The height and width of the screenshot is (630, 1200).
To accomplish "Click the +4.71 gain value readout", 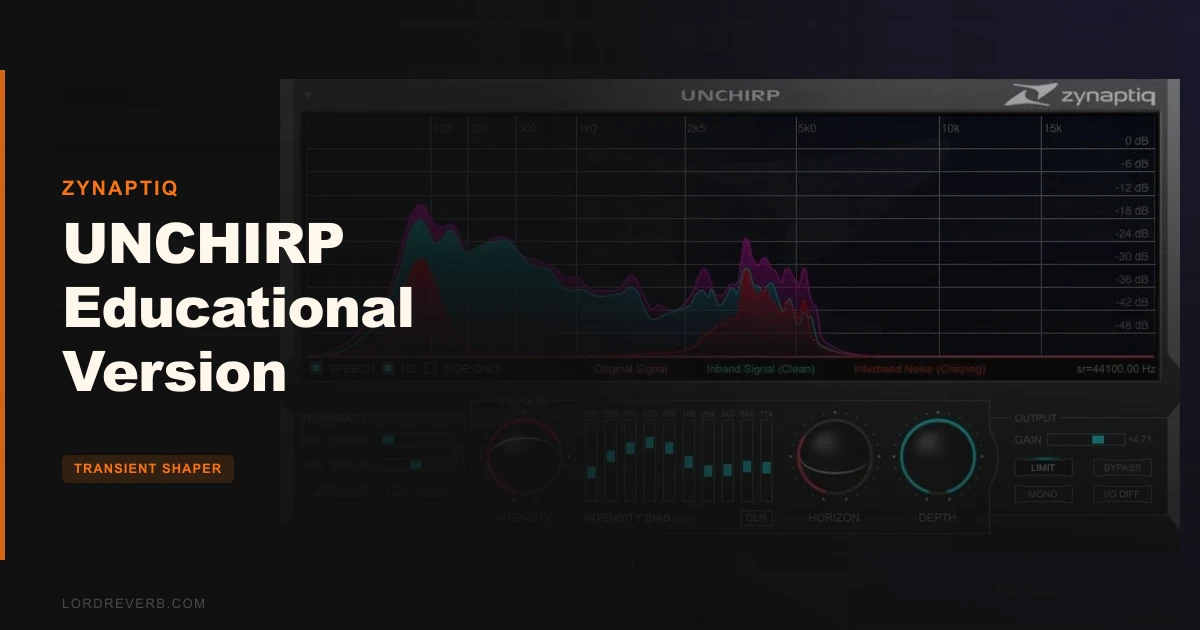I will click(x=1140, y=439).
